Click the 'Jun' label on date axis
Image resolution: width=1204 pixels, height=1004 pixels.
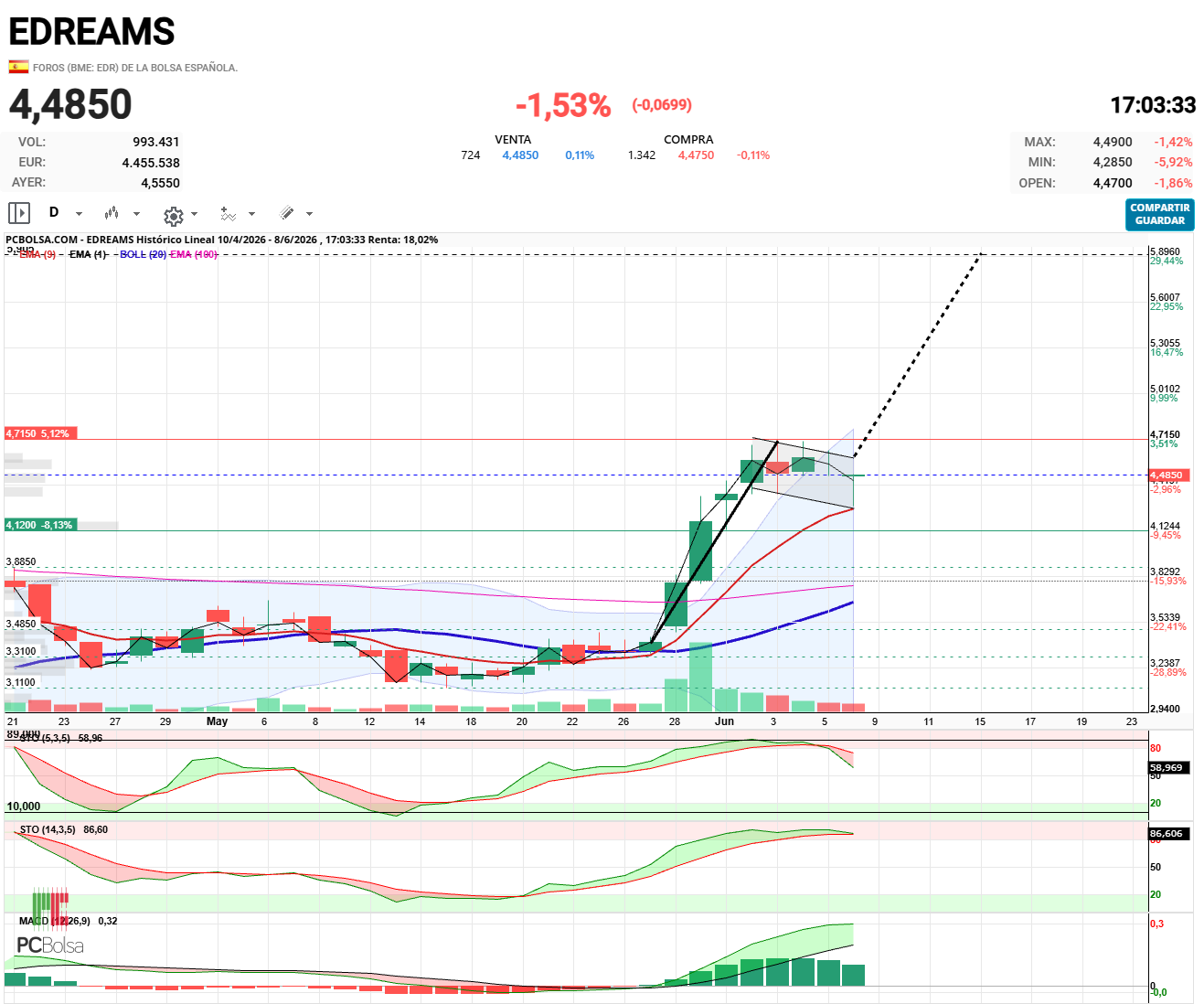click(724, 721)
